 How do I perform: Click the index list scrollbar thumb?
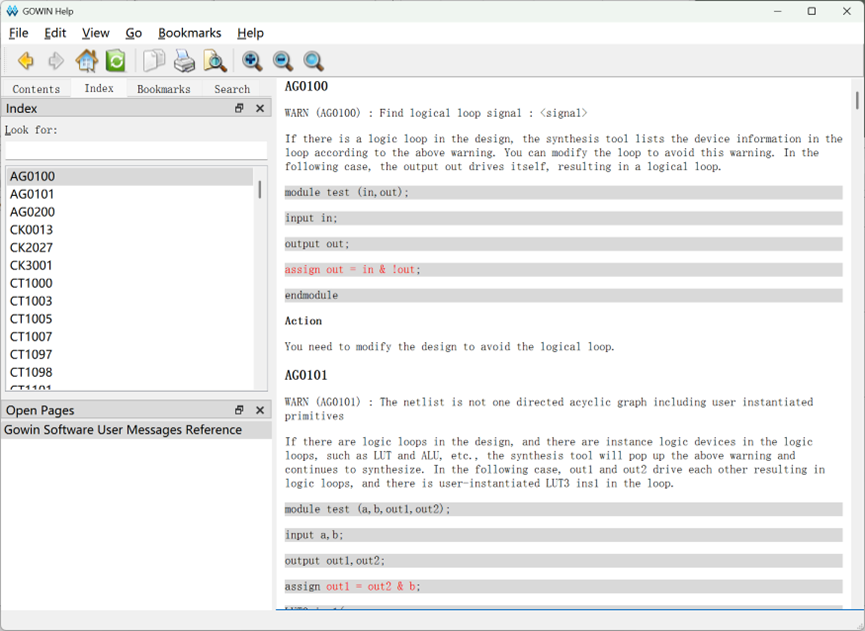click(260, 189)
